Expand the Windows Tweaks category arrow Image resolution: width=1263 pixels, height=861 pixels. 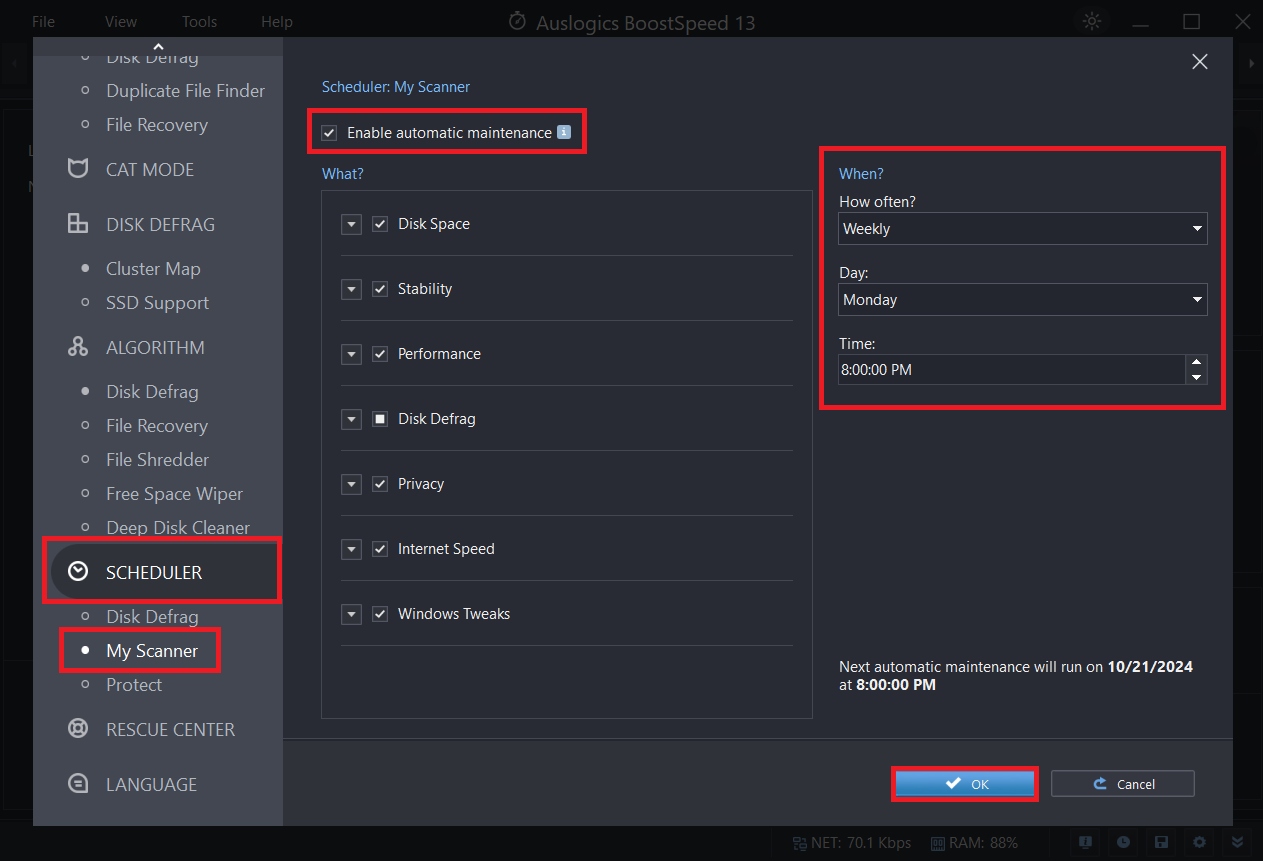coord(351,614)
